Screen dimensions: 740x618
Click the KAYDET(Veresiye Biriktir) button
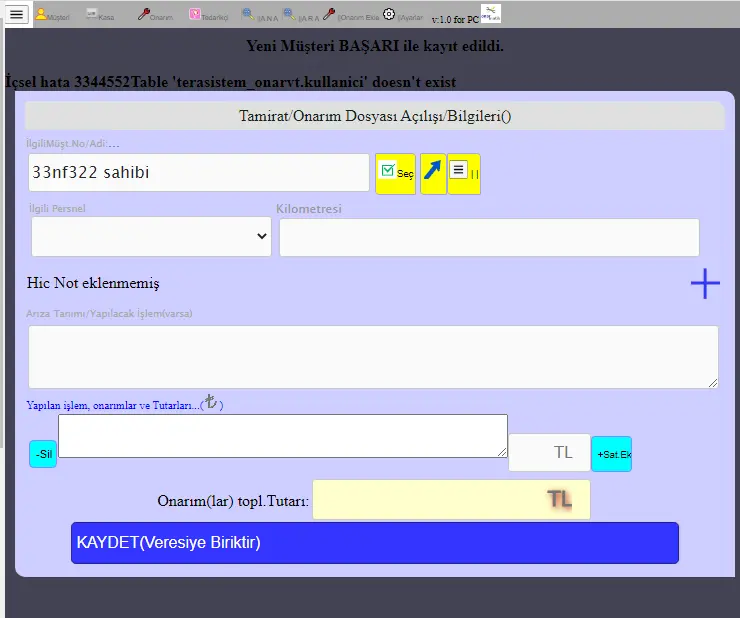[374, 542]
